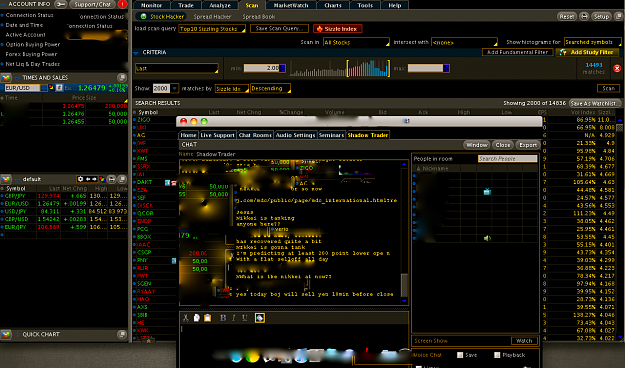Switch to the Charts tab
The image size is (625, 368).
tap(333, 5)
